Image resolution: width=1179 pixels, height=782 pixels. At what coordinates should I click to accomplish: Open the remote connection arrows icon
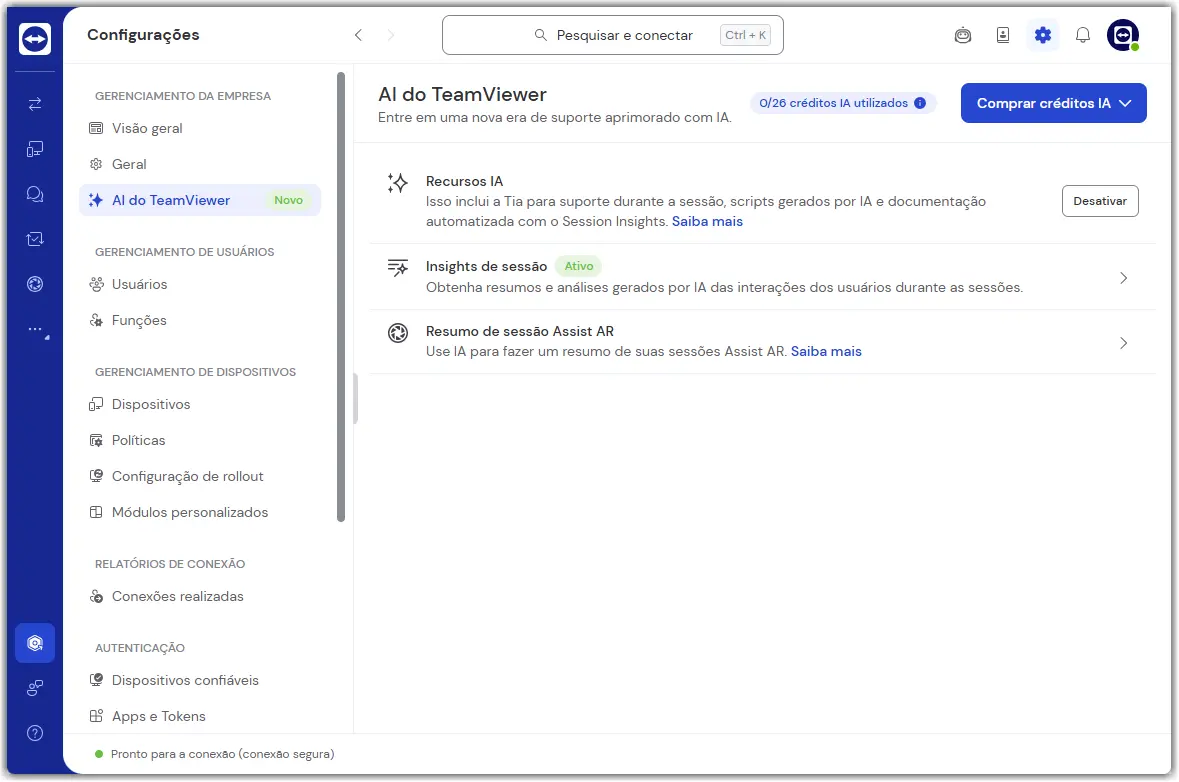pos(35,104)
